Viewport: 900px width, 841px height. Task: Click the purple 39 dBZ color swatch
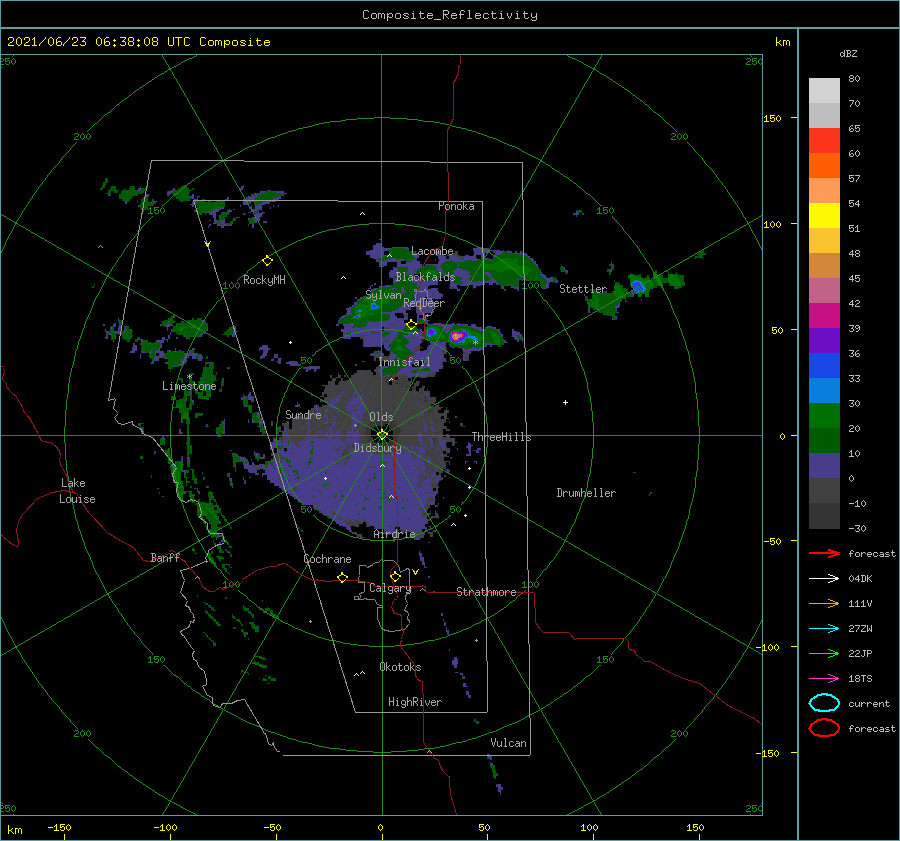(x=824, y=340)
